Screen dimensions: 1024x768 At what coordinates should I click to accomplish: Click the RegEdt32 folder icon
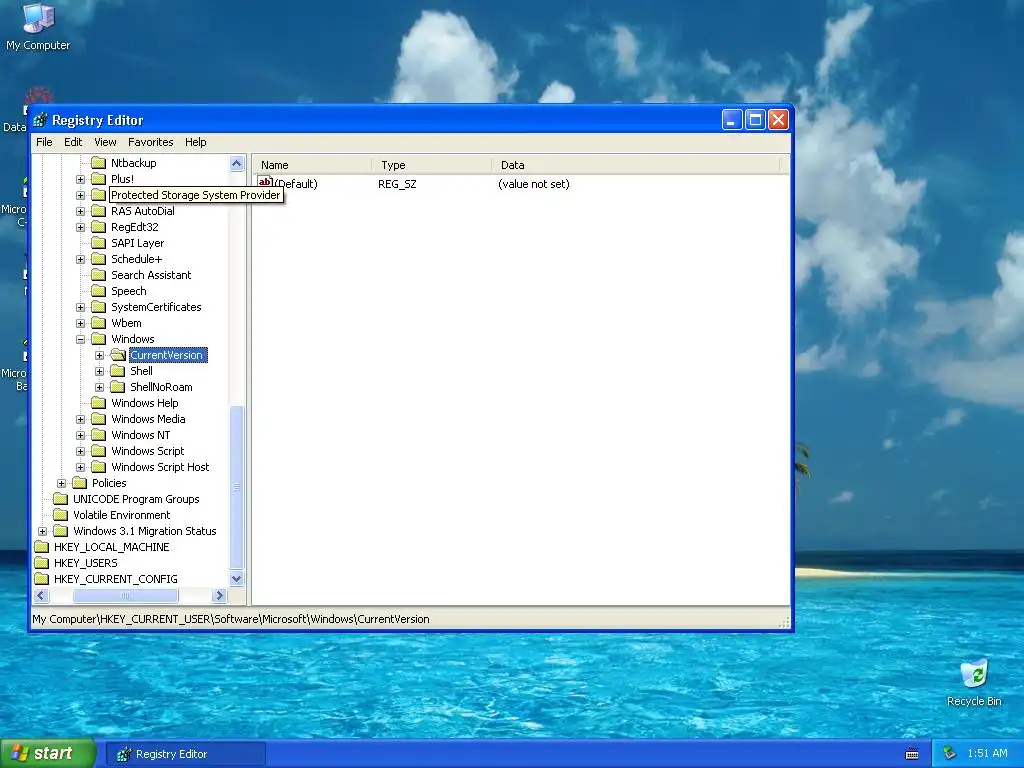(x=99, y=227)
